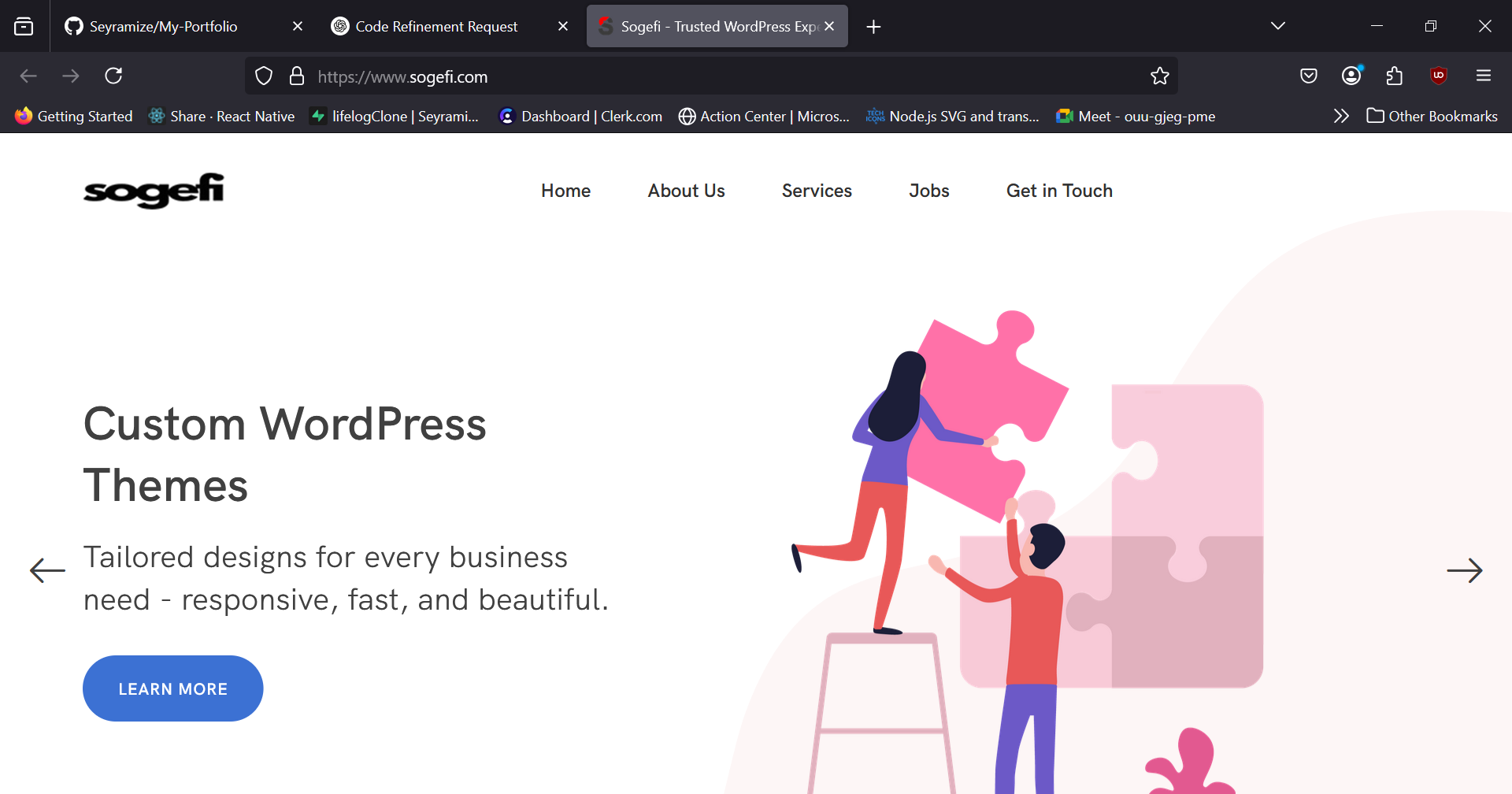Open the uBlock Origin extension icon

tap(1439, 76)
